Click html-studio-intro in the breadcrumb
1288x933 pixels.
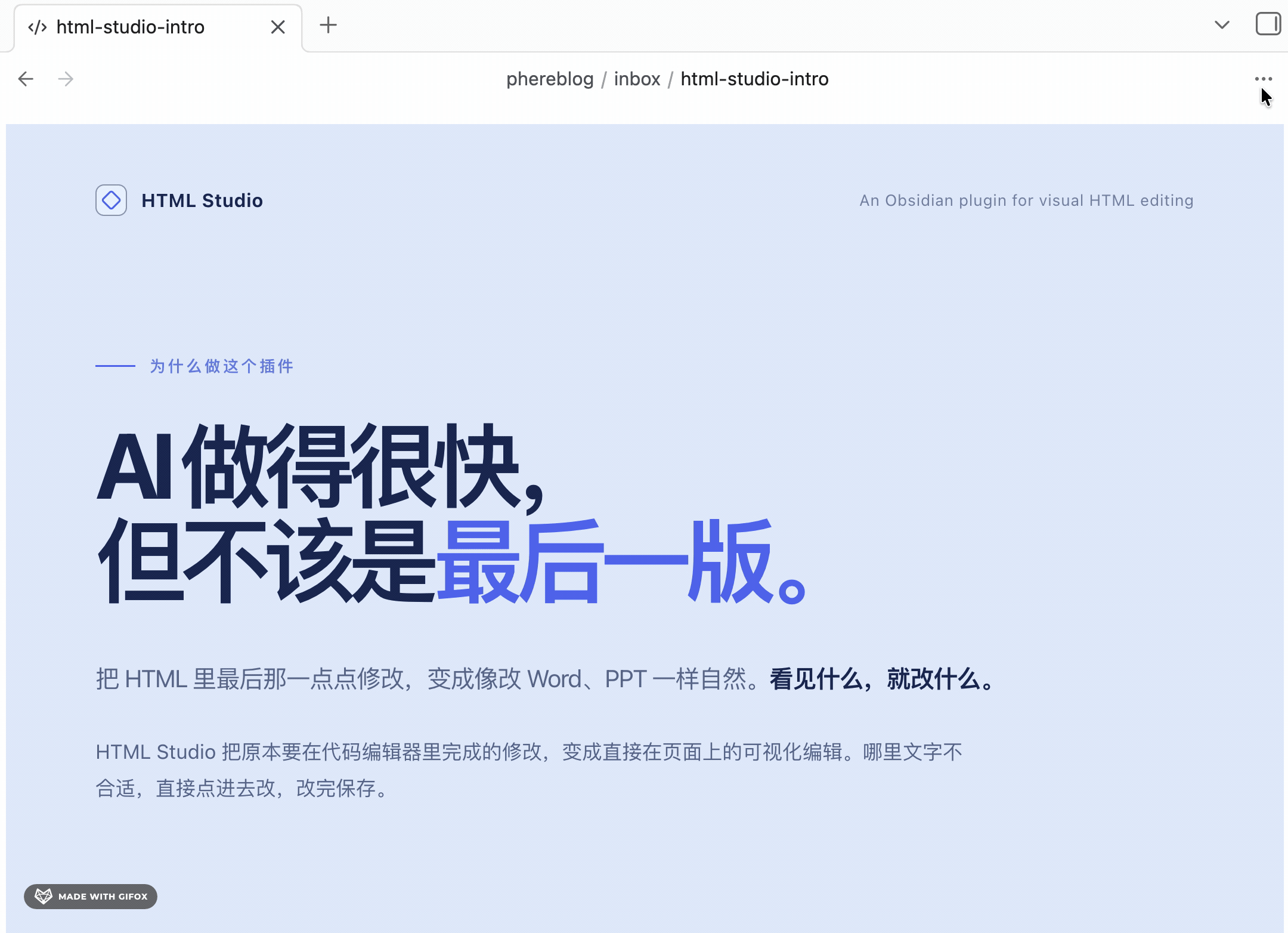point(754,79)
